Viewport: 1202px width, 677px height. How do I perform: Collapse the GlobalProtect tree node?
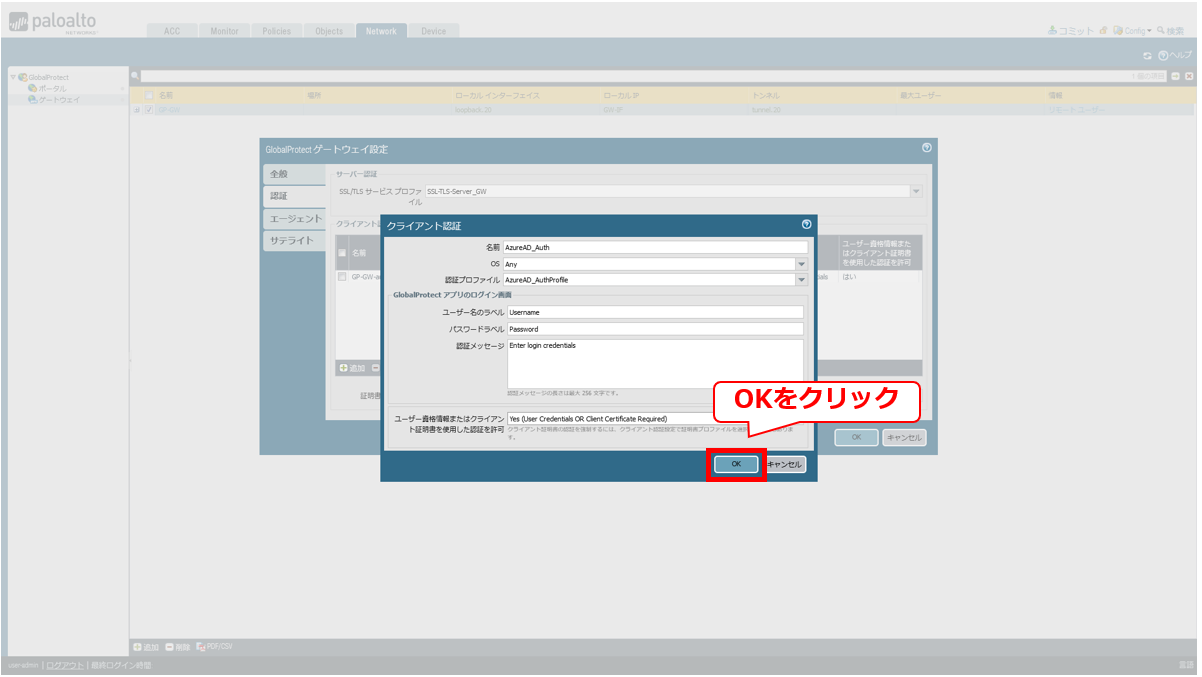[x=12, y=77]
